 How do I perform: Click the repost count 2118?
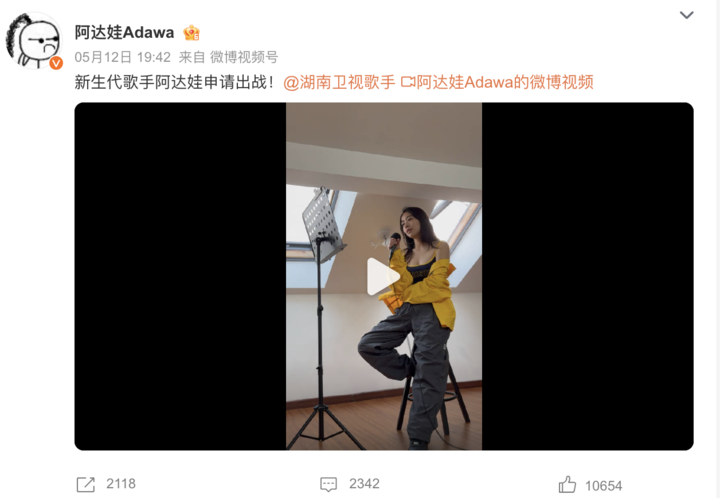click(x=121, y=484)
